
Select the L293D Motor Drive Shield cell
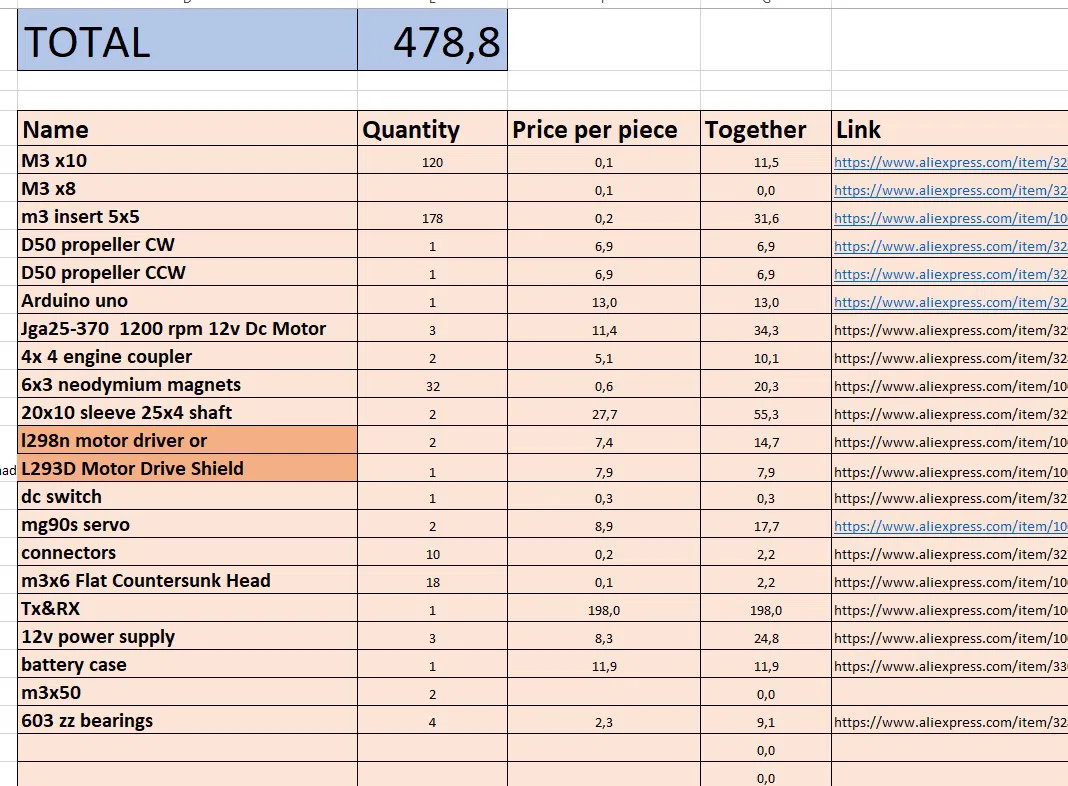tap(187, 469)
